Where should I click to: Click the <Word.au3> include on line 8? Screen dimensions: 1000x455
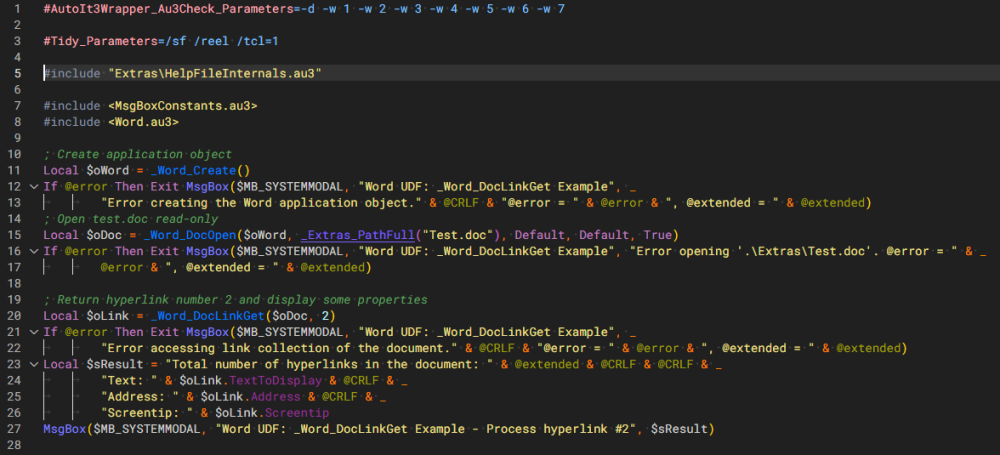pos(143,122)
